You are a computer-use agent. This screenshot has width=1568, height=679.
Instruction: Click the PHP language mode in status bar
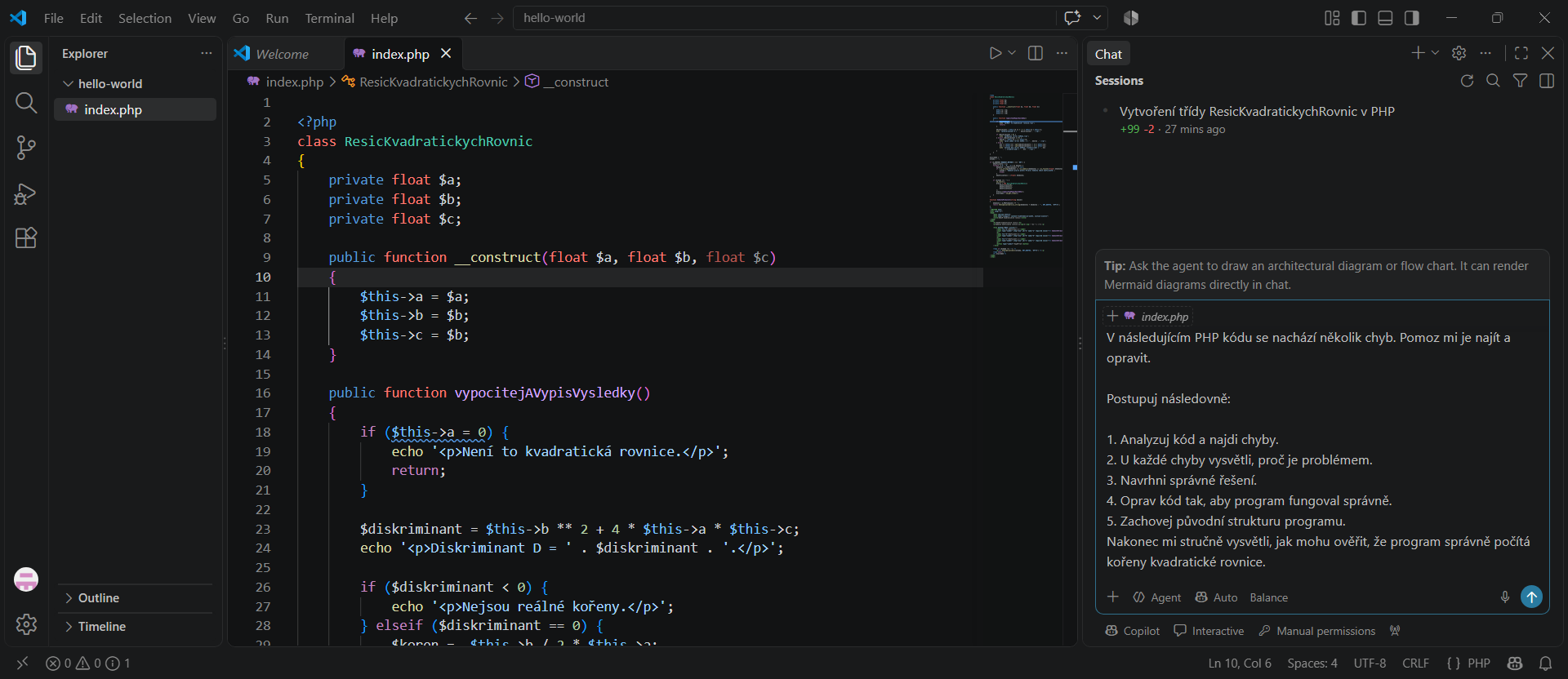[x=1478, y=663]
